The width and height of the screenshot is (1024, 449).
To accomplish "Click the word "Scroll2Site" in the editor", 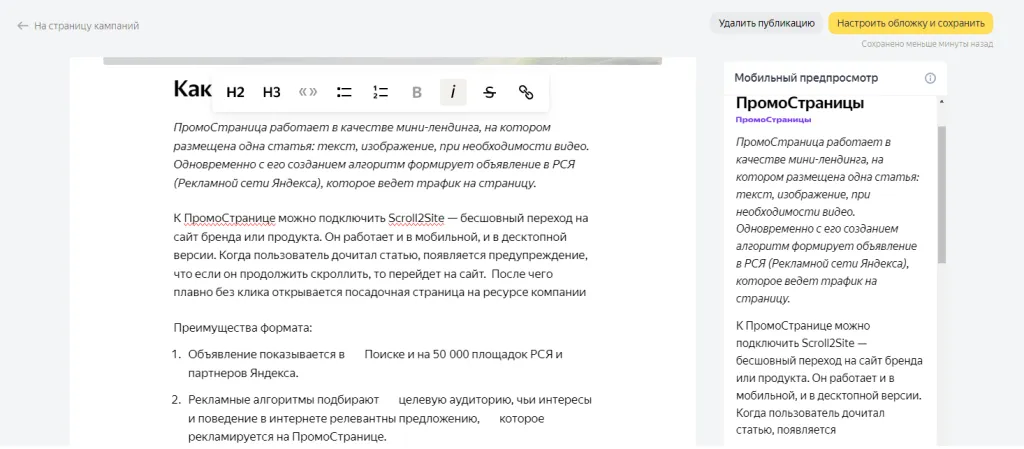I will (x=417, y=217).
